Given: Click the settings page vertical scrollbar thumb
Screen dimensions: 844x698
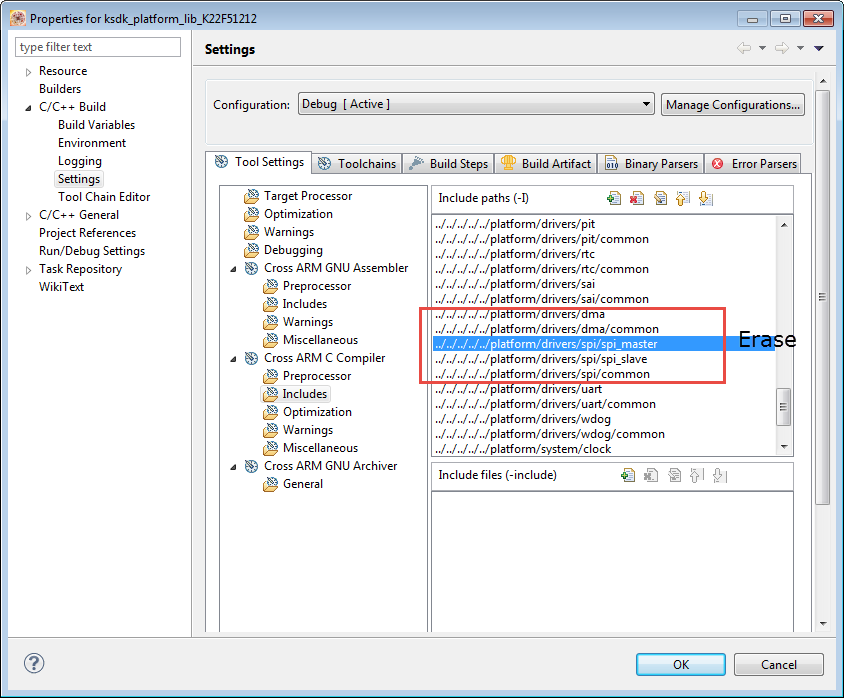Looking at the screenshot, I should (x=822, y=297).
